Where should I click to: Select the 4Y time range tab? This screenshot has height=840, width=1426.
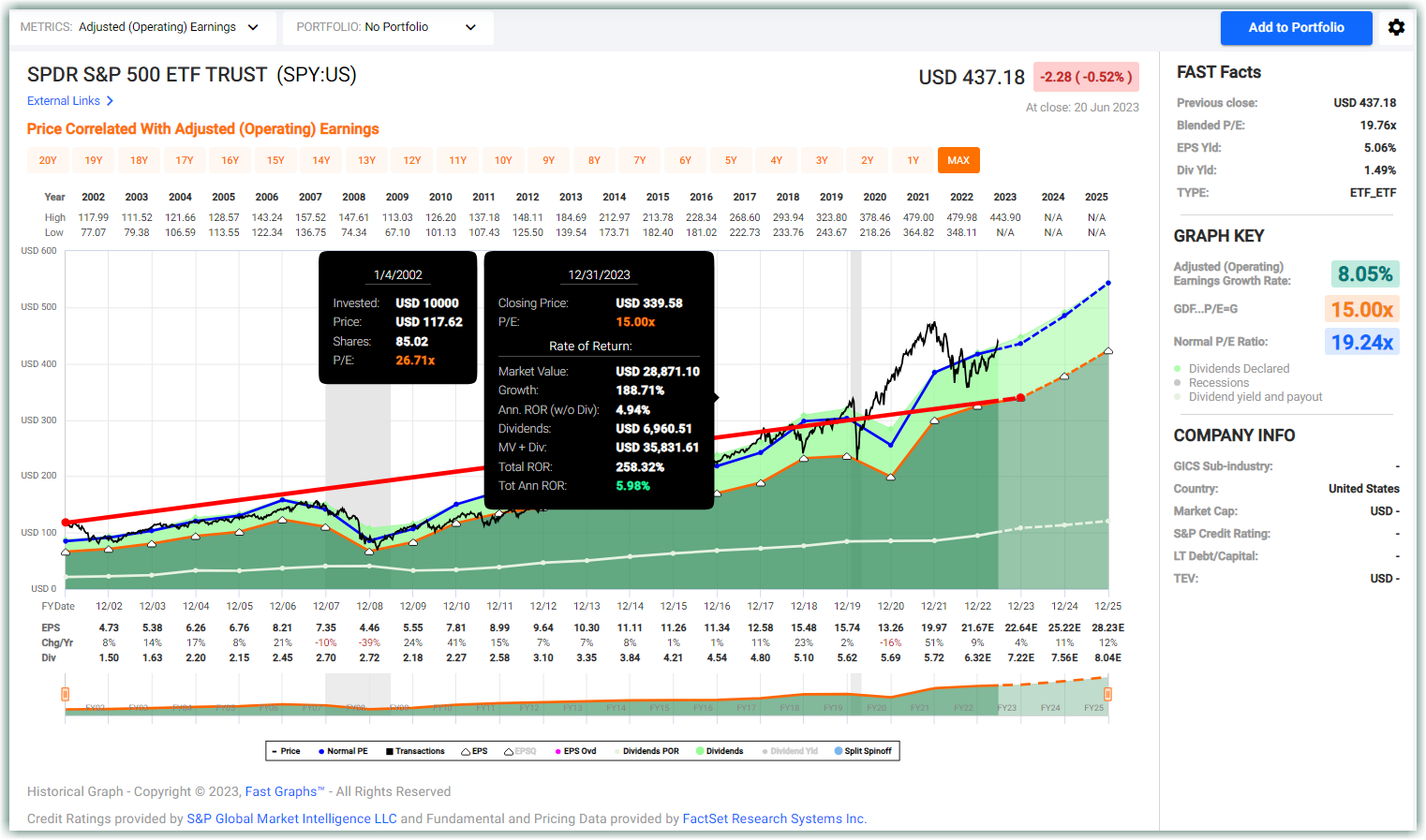[777, 161]
